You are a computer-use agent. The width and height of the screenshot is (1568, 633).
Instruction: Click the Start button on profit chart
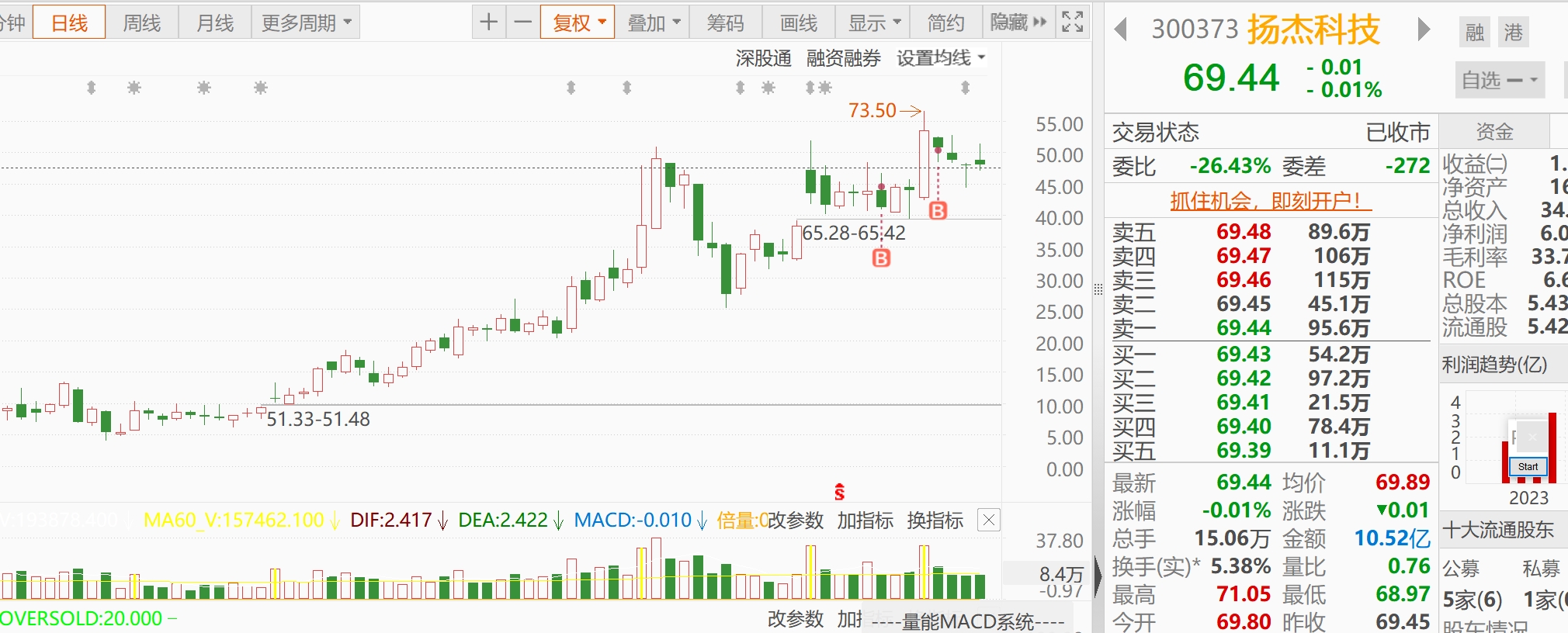1528,466
